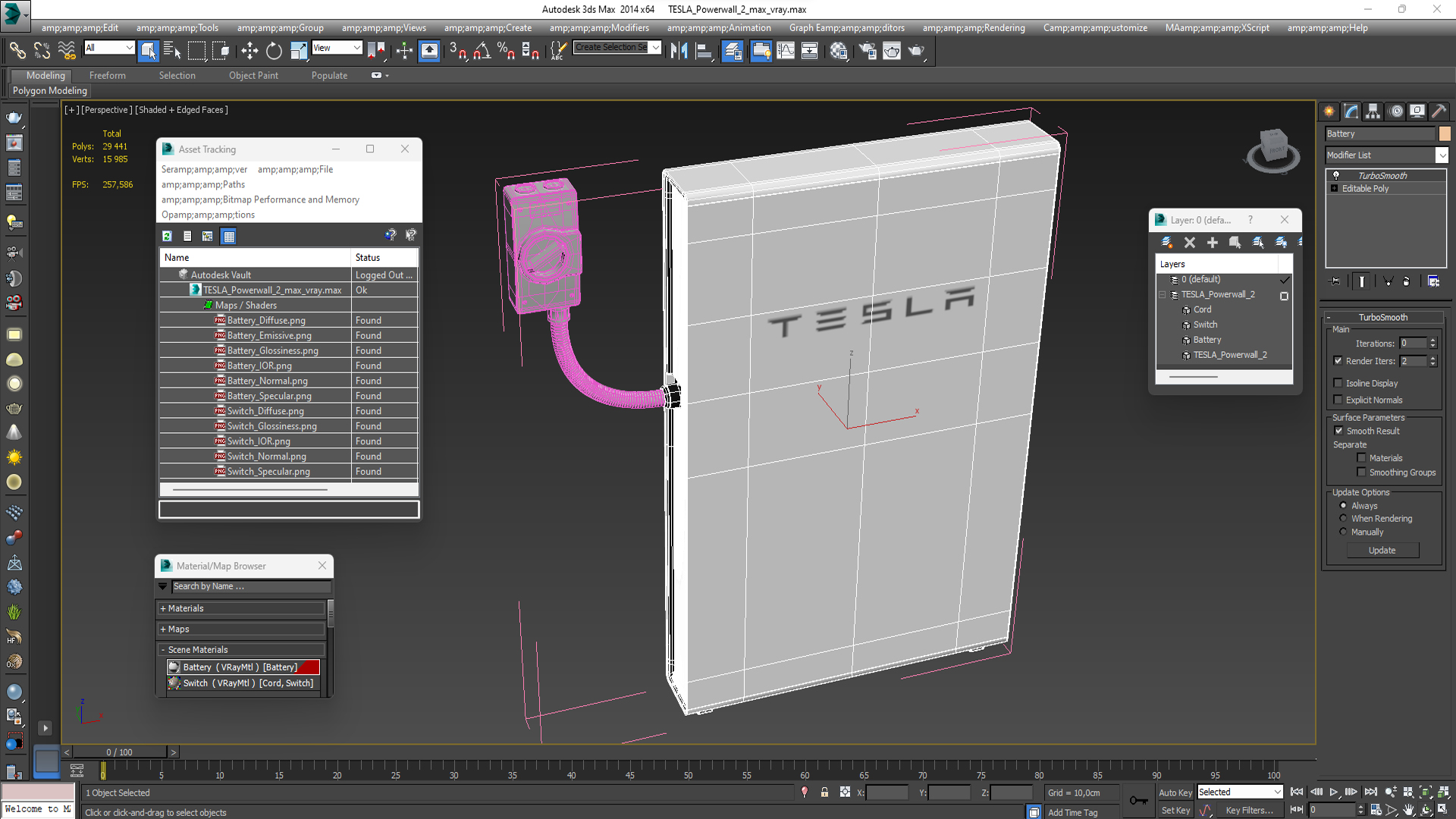Toggle TurboSmooth modifier lightbulb on/off
The width and height of the screenshot is (1456, 819).
tap(1336, 175)
